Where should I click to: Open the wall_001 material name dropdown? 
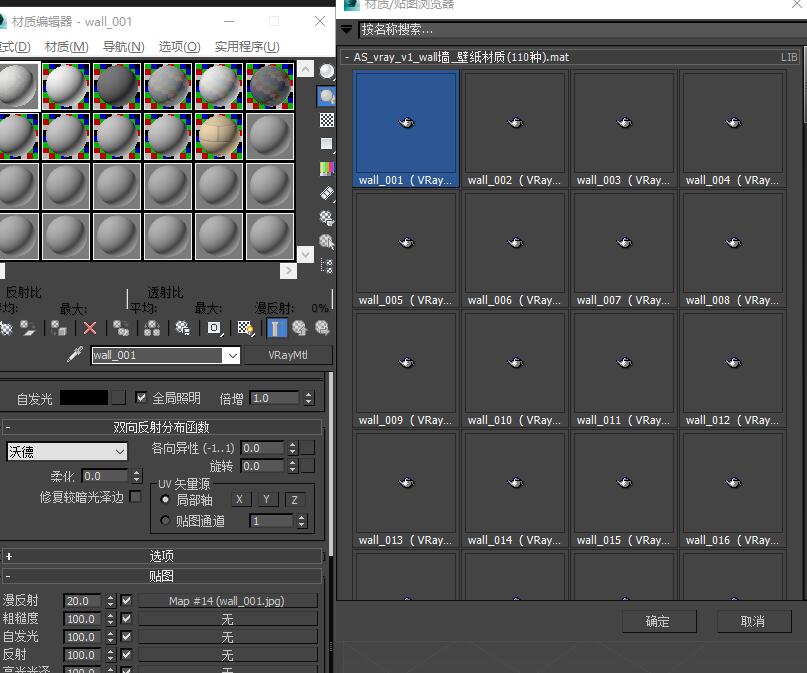point(233,355)
